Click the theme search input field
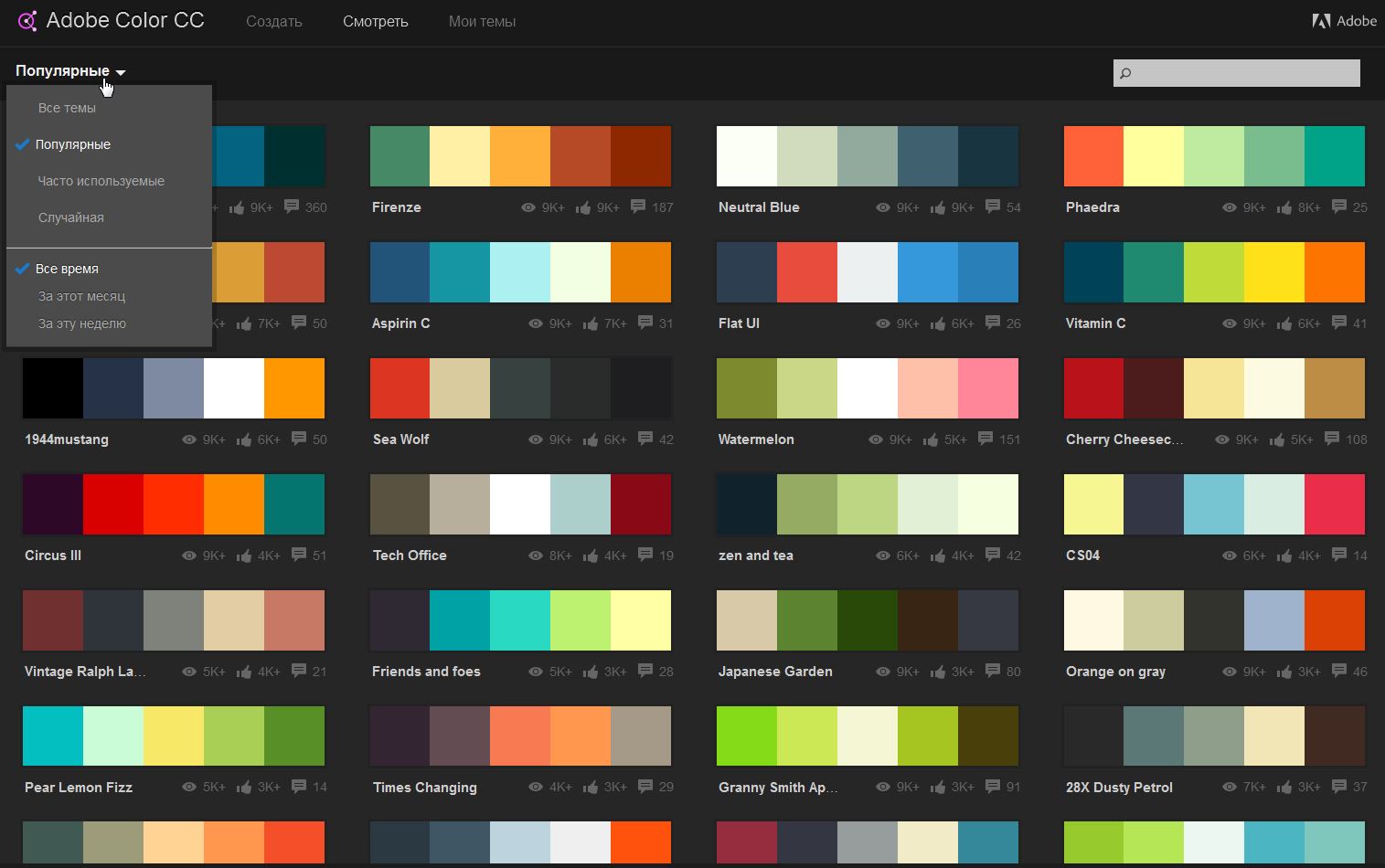This screenshot has width=1385, height=868. 1236,73
